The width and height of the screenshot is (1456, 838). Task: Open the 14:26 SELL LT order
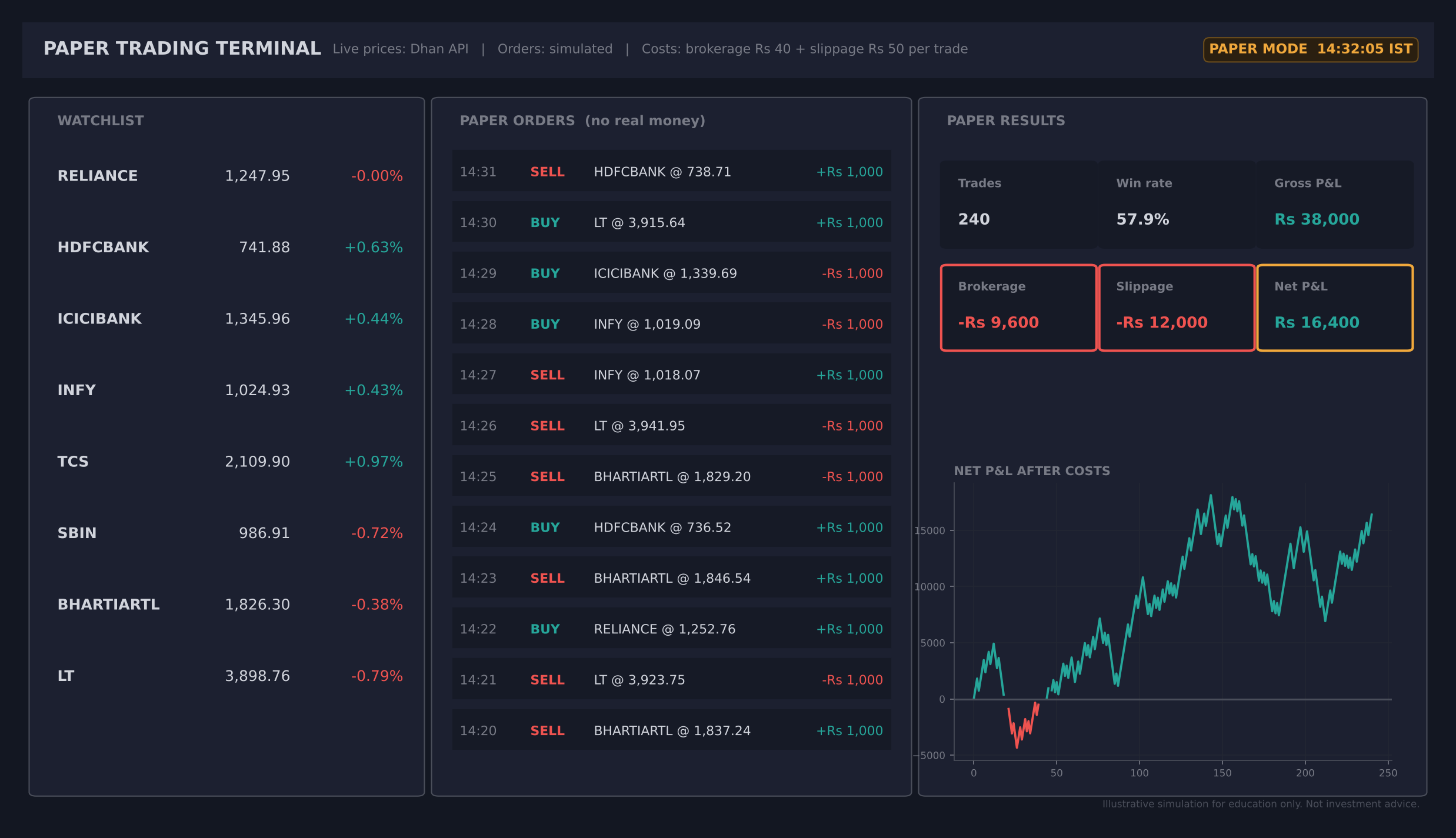[x=671, y=425]
